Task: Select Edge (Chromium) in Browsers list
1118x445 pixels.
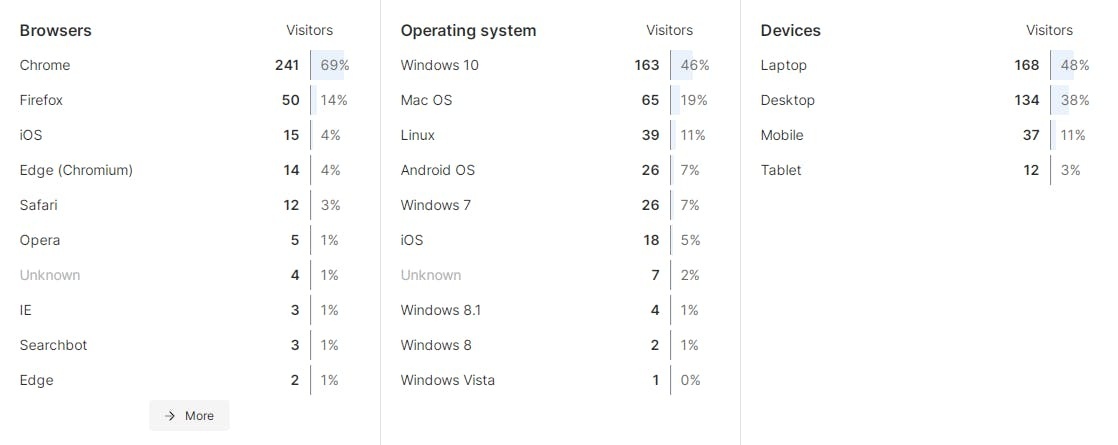Action: pyautogui.click(x=185, y=170)
